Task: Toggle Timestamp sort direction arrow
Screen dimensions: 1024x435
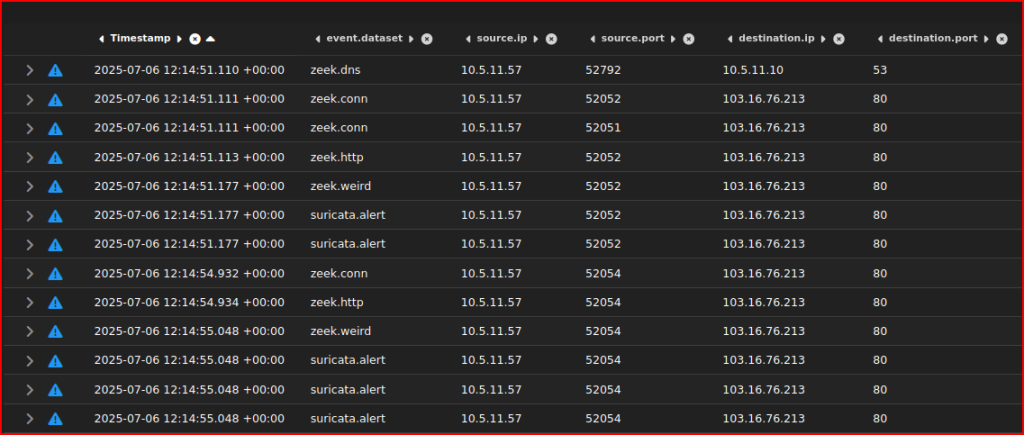Action: [x=210, y=39]
